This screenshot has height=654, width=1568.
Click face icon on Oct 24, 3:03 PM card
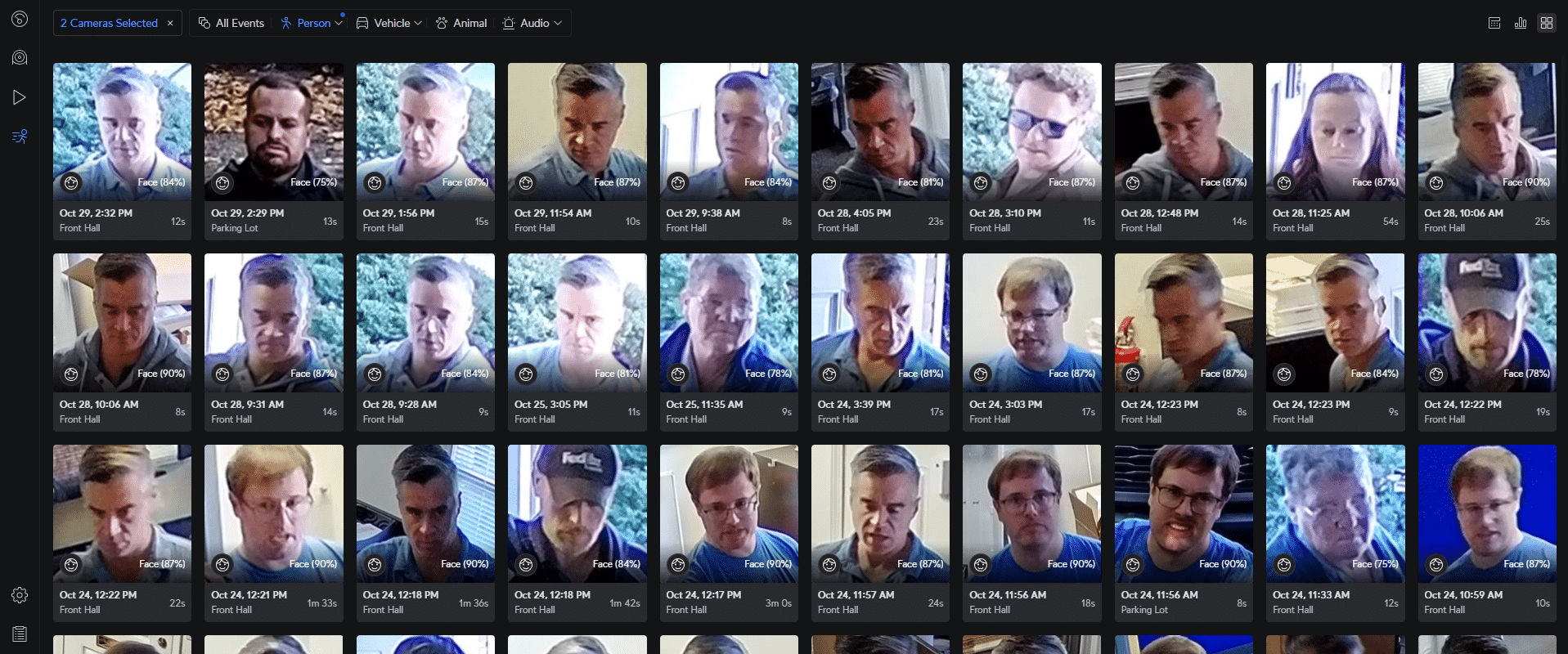point(981,374)
